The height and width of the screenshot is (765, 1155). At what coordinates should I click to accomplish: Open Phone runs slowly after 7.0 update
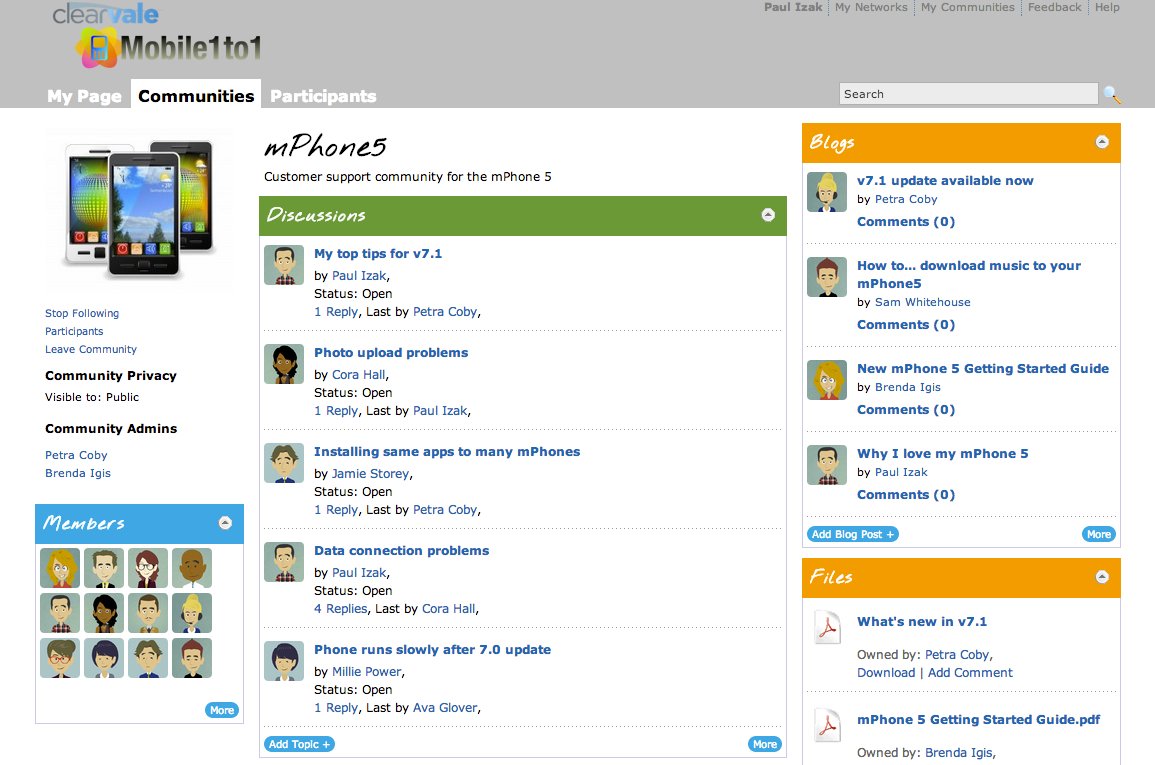point(432,650)
